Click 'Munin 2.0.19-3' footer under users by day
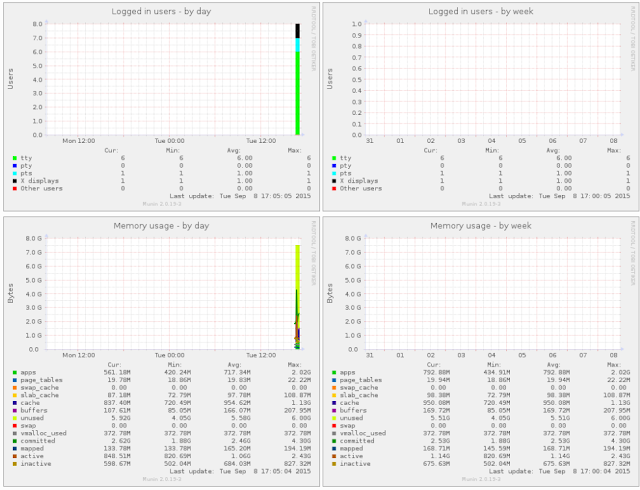 162,203
